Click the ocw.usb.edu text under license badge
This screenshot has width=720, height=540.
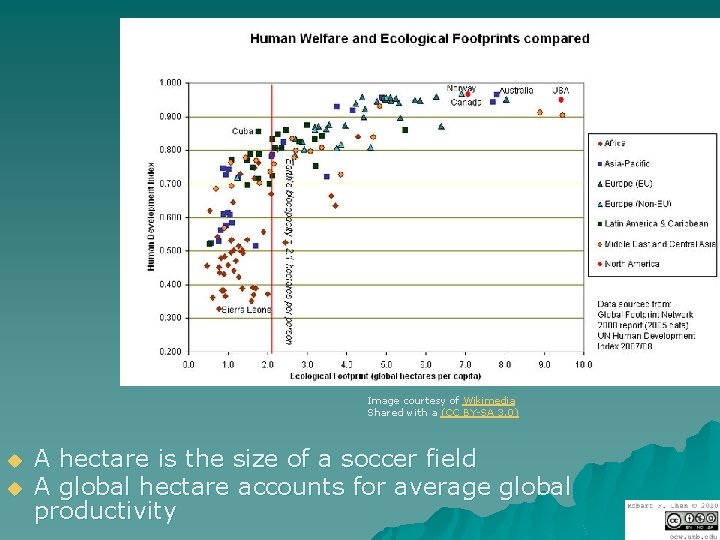(x=692, y=536)
